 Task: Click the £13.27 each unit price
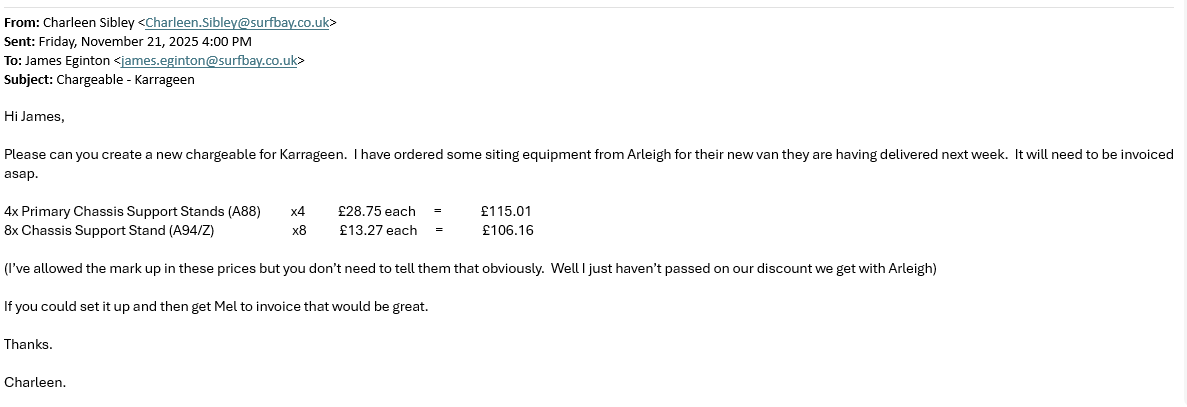click(378, 230)
